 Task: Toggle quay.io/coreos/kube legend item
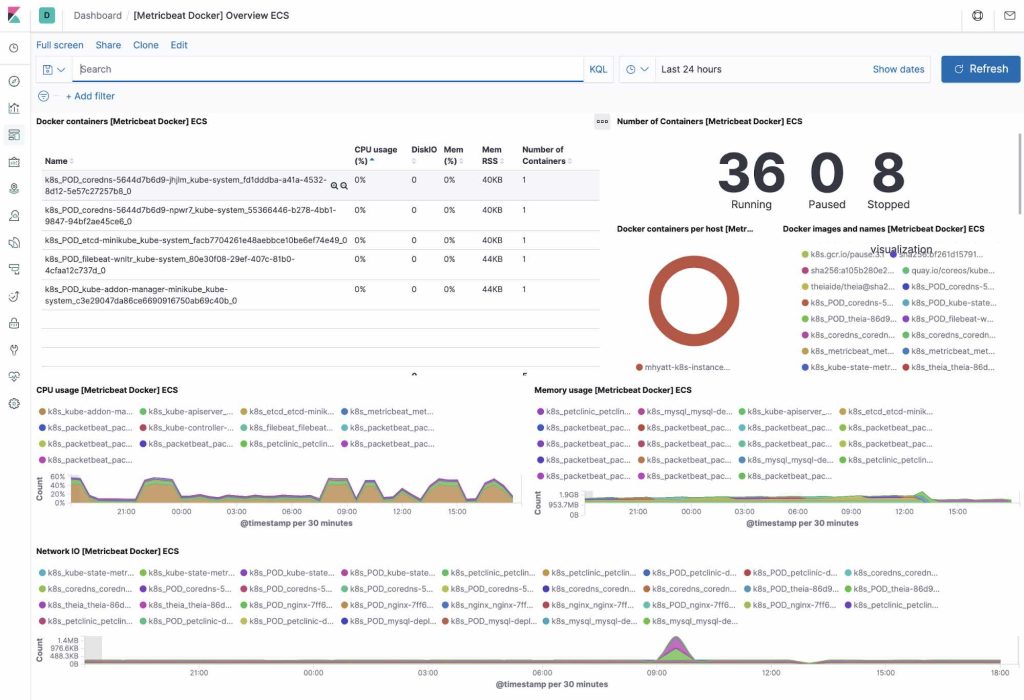948,270
